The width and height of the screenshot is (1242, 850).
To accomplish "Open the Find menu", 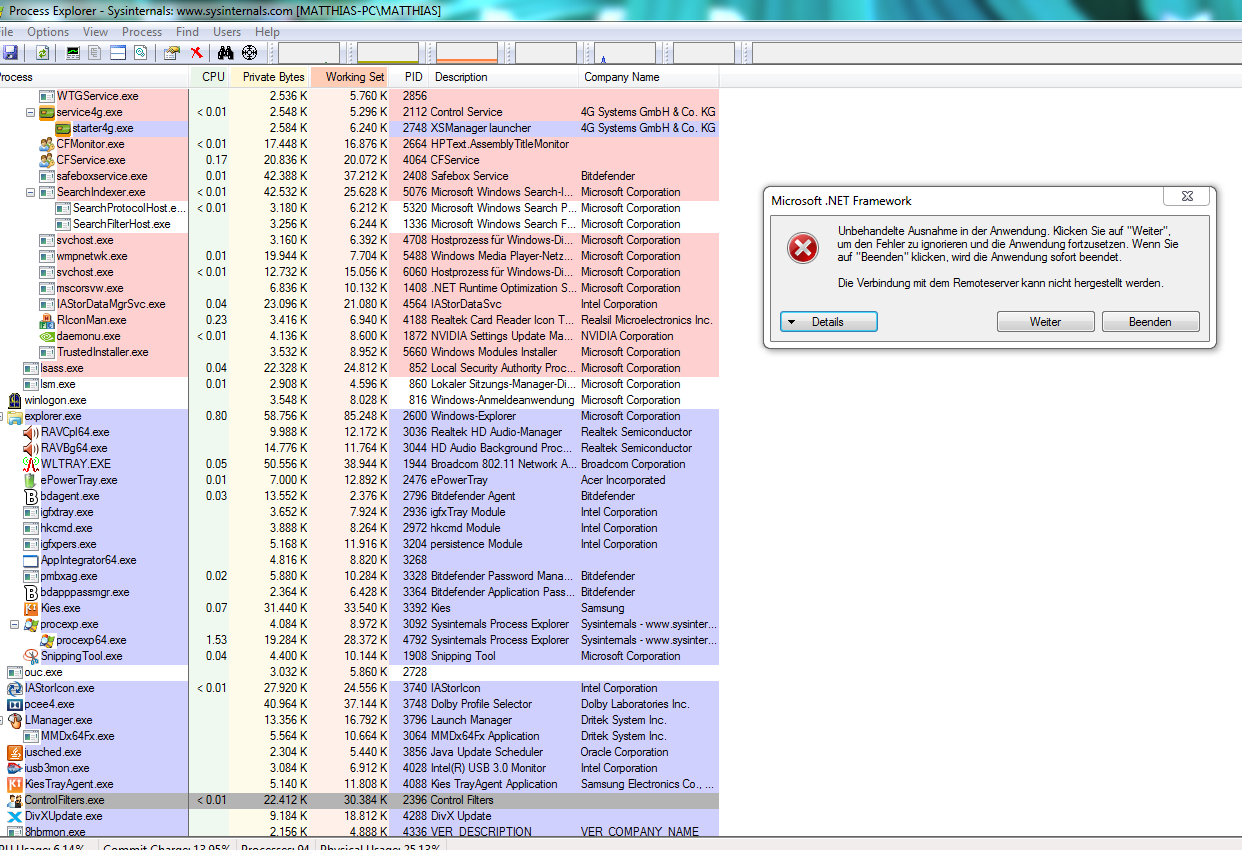I will point(187,32).
